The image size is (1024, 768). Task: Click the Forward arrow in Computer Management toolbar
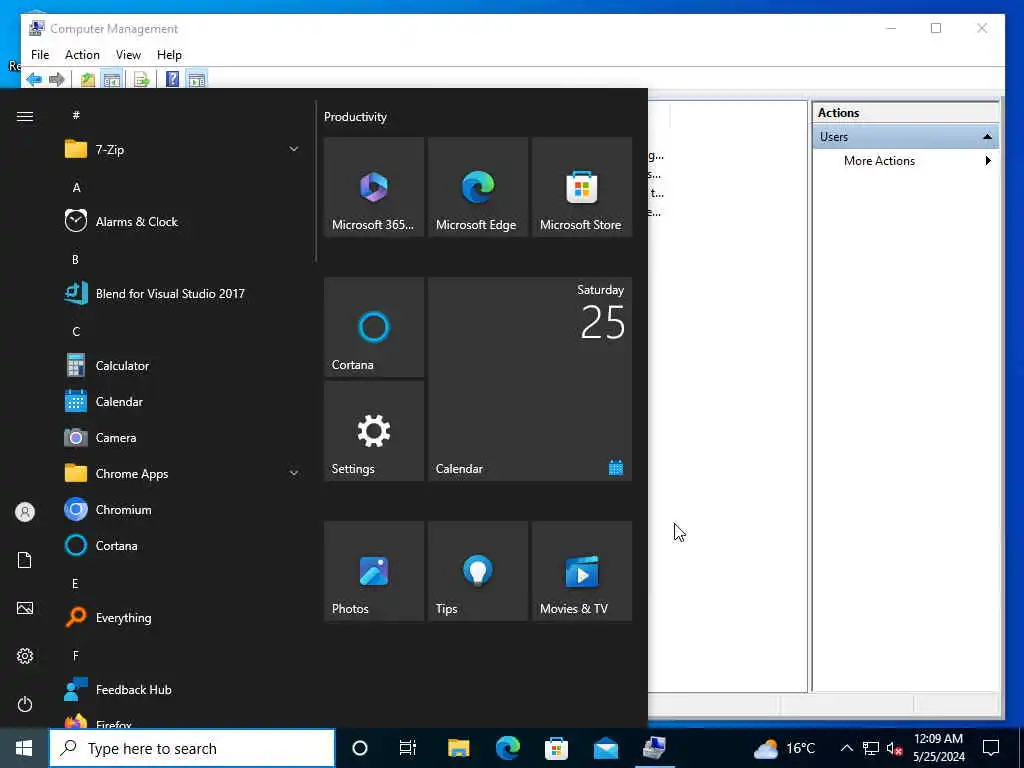(57, 80)
